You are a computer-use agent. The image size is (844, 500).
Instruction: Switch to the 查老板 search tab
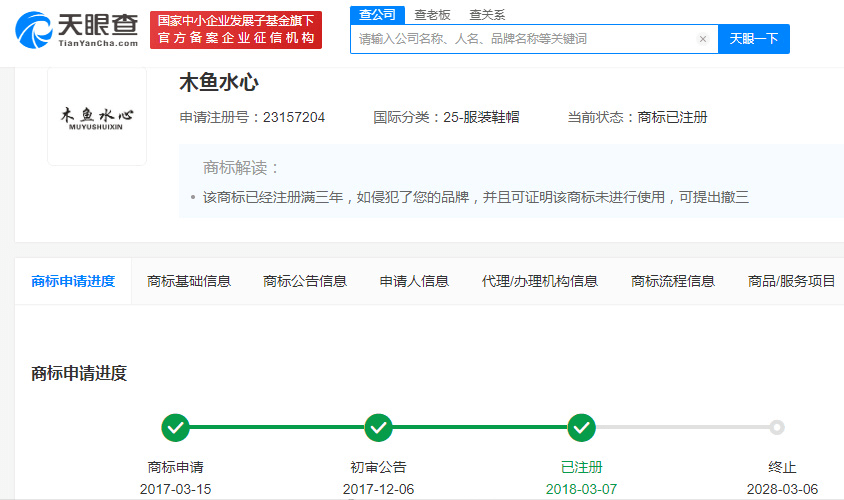coord(432,15)
